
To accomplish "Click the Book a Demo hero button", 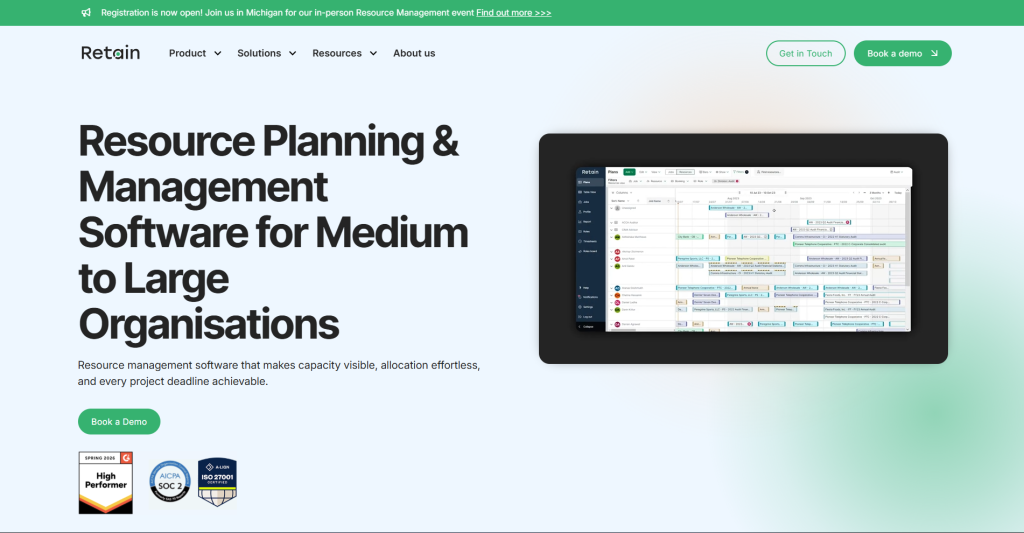I will [x=119, y=421].
